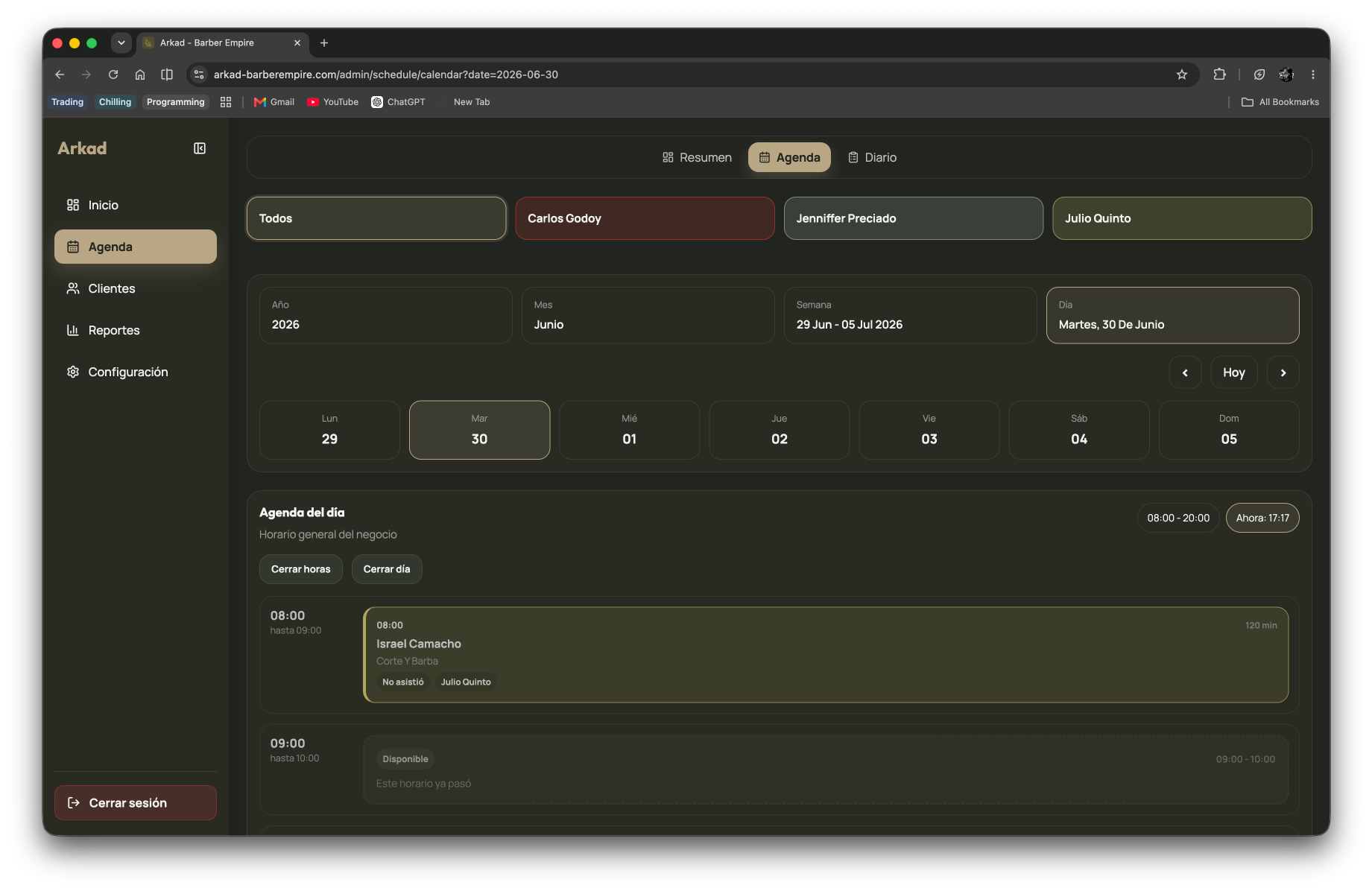Image resolution: width=1372 pixels, height=891 pixels.
Task: Open YouTube bookmark
Action: [333, 102]
